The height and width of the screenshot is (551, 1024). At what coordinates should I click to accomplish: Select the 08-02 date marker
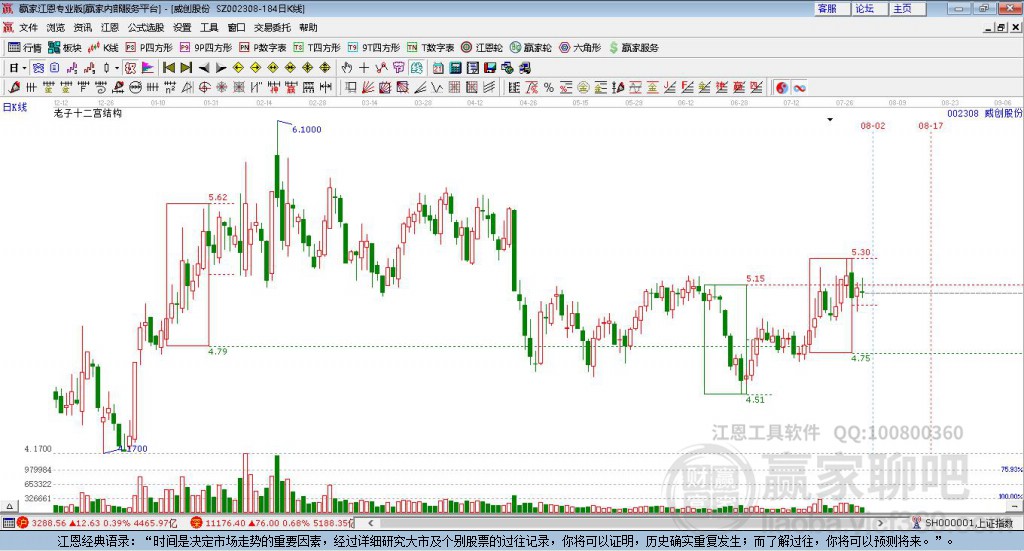[x=873, y=125]
